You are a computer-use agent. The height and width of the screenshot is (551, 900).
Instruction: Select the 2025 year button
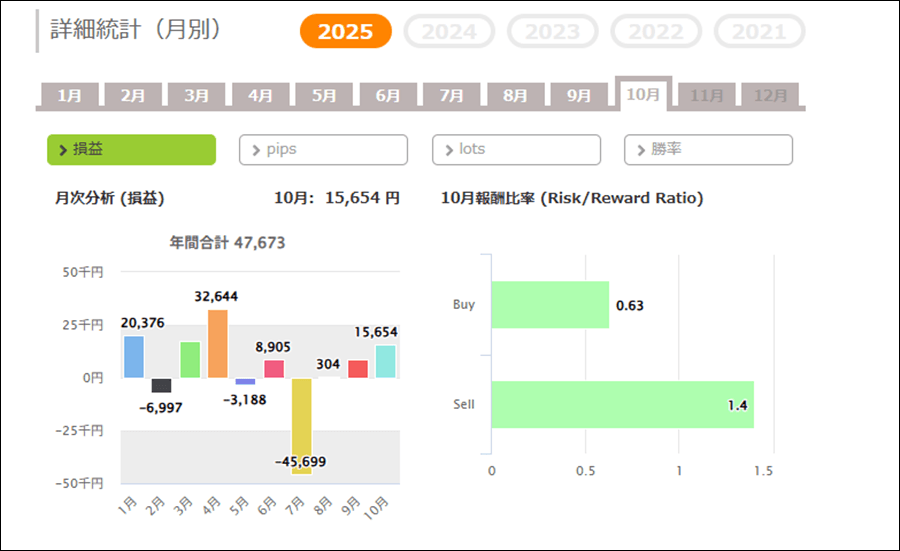click(x=346, y=32)
